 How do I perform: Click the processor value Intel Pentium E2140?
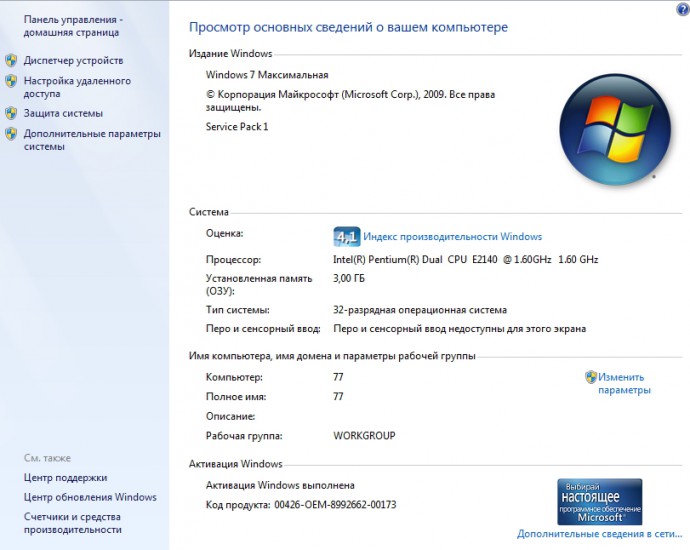(466, 260)
